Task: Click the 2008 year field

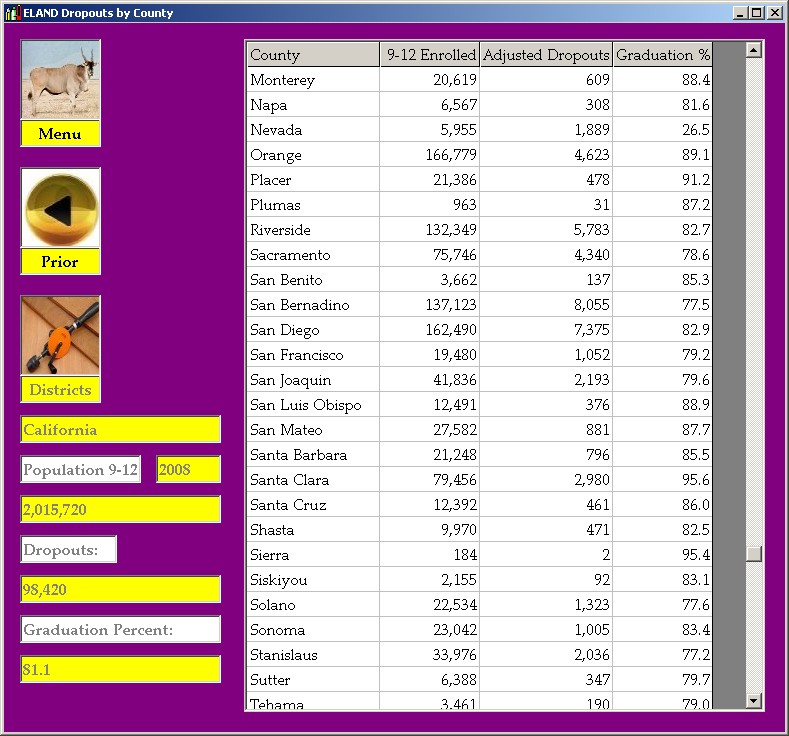Action: click(188, 470)
